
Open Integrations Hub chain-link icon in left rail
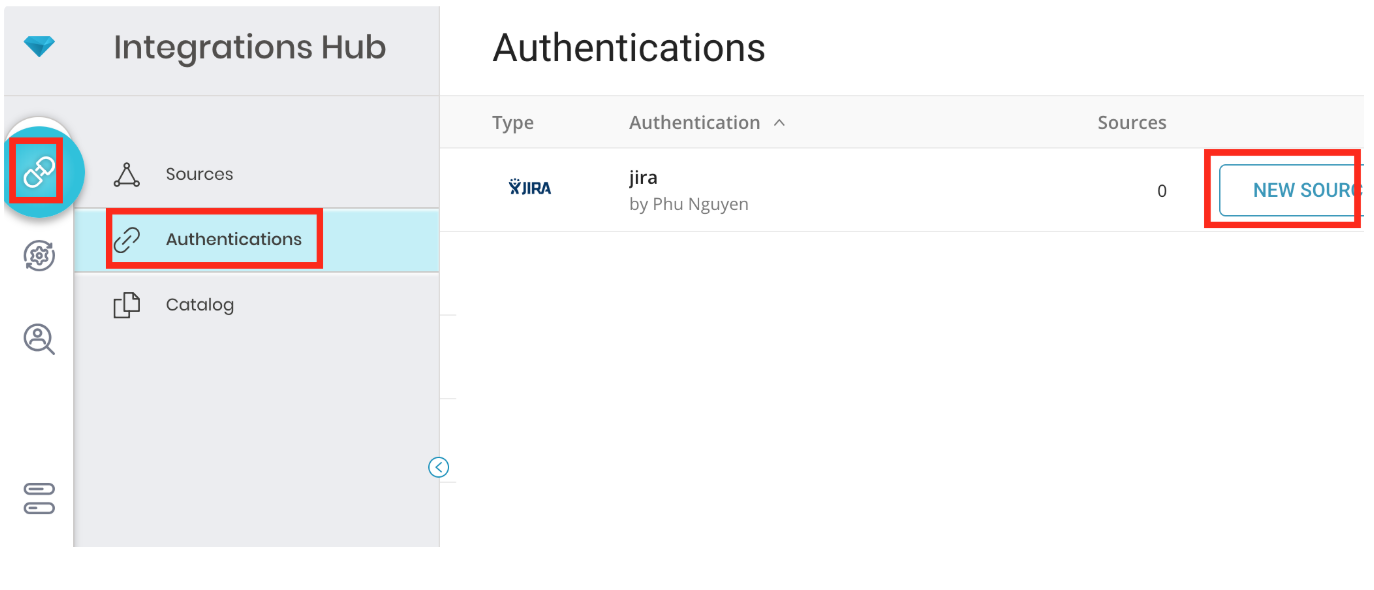tap(39, 172)
